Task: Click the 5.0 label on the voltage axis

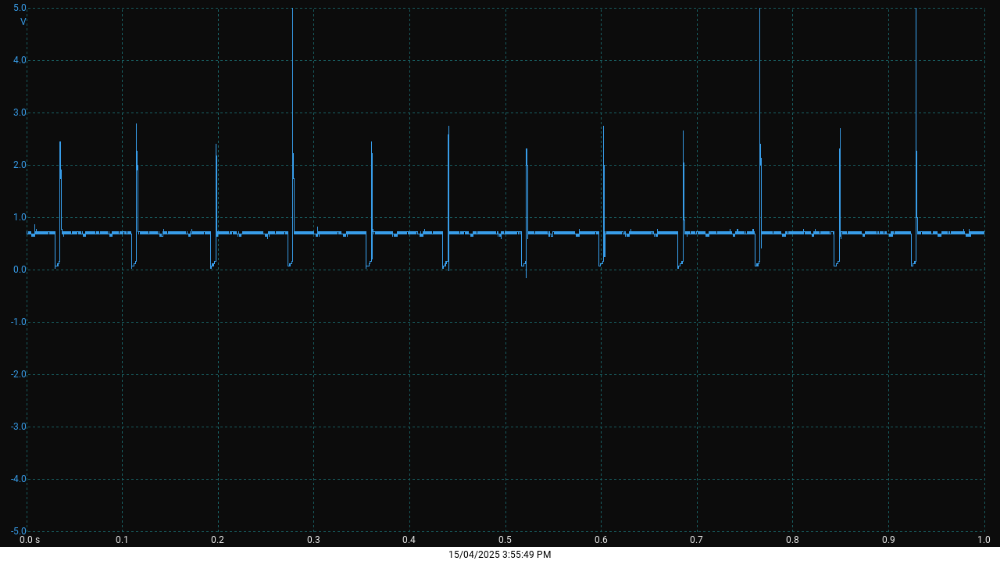Action: (x=20, y=8)
